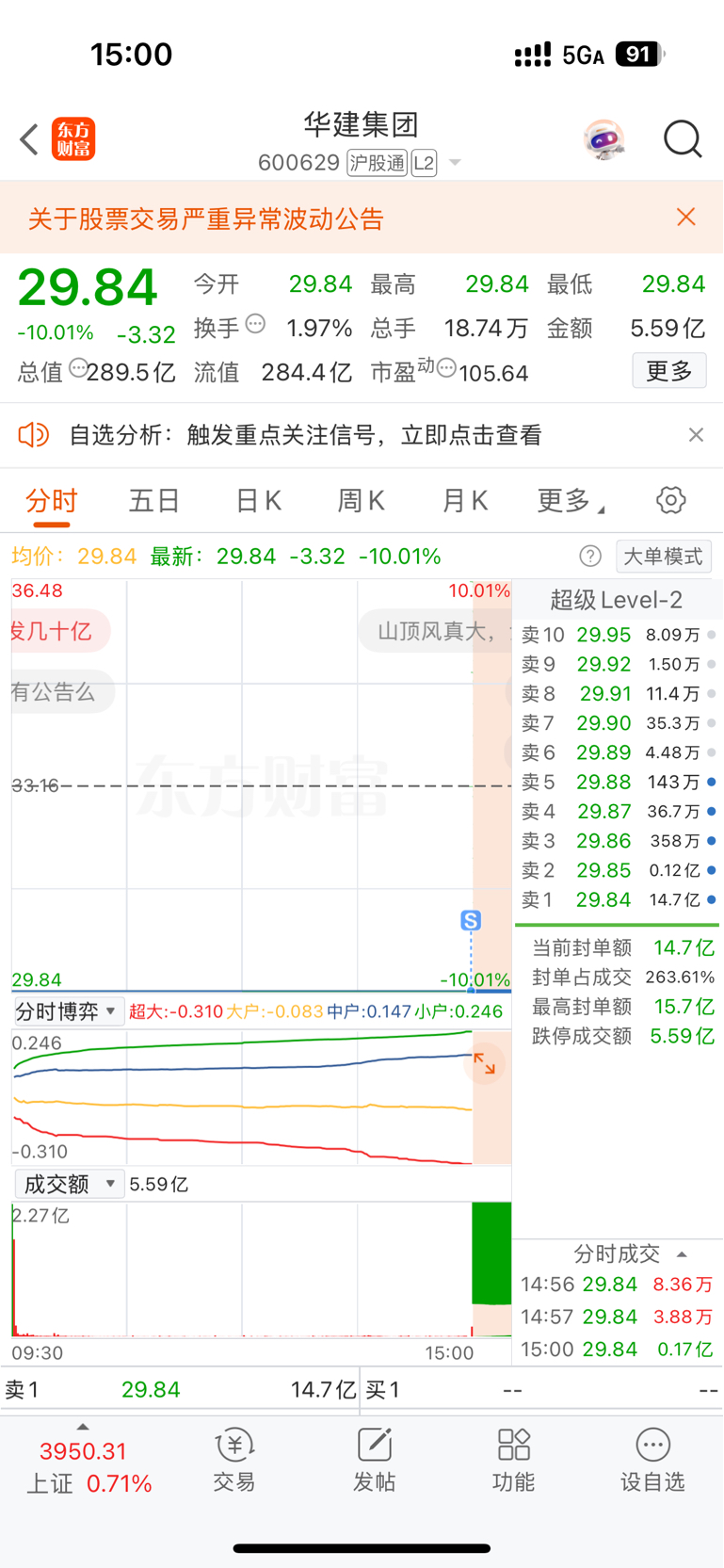Screen dimensions: 724x1568
Task: Open the 功能 functions icon
Action: [514, 1461]
